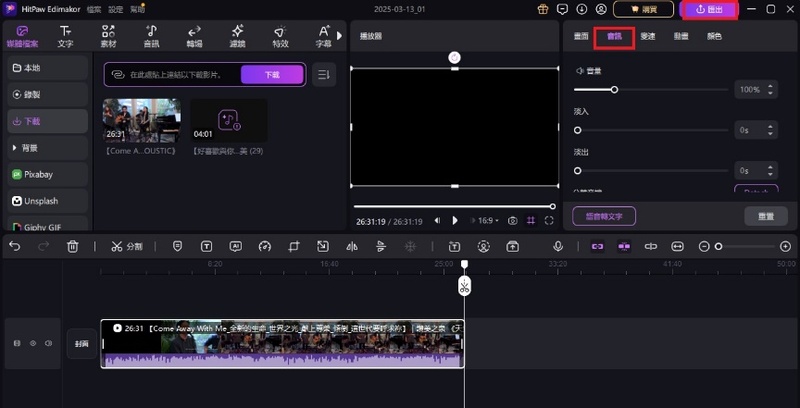800x408 pixels.
Task: Select 本地 local in the sidebar
Action: [x=48, y=68]
